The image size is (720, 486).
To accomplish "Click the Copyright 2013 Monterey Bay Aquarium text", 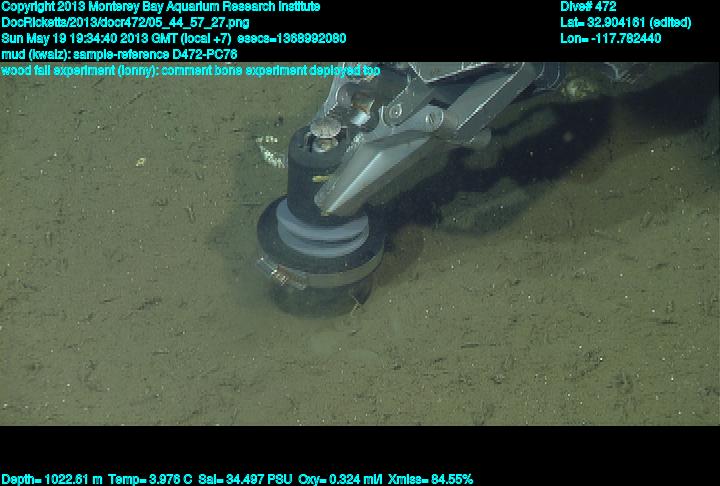I will click(160, 7).
